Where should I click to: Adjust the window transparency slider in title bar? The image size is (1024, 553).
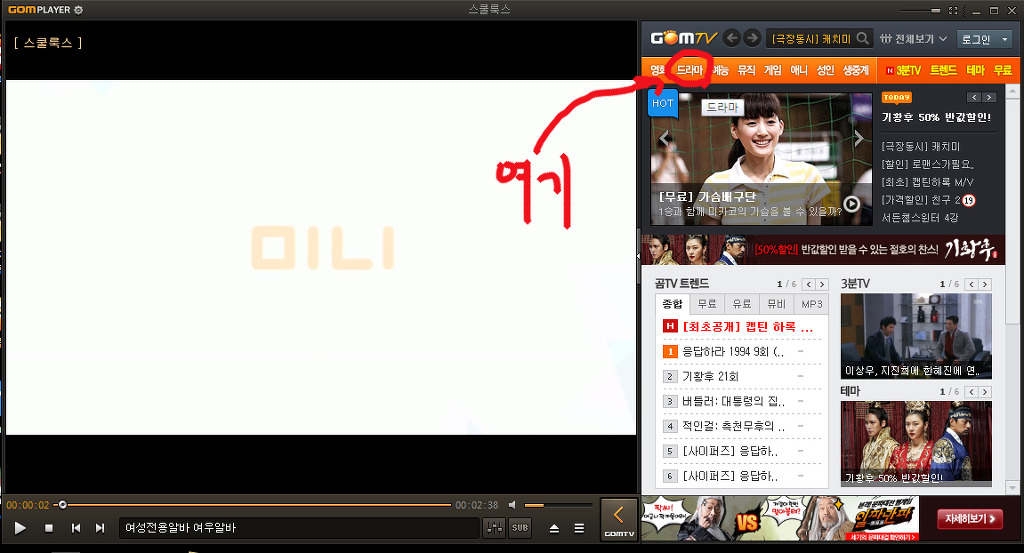click(920, 10)
